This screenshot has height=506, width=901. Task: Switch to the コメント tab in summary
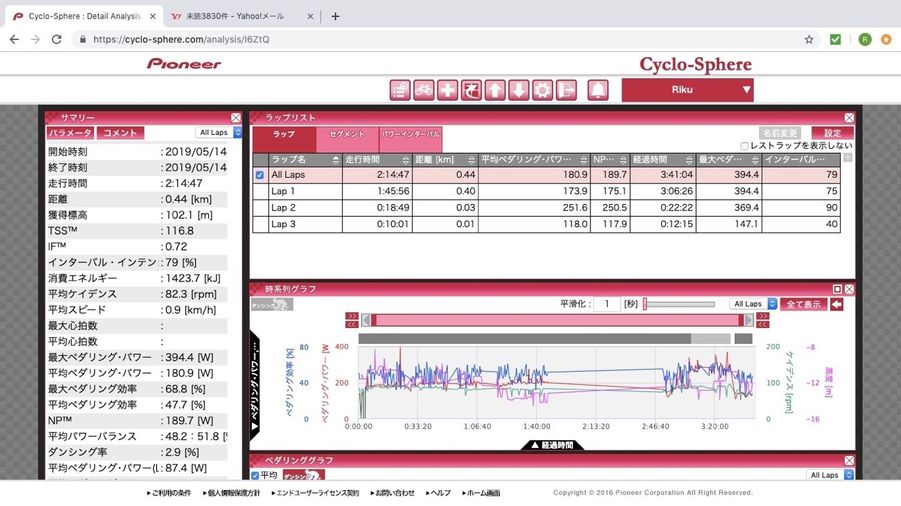tap(121, 132)
